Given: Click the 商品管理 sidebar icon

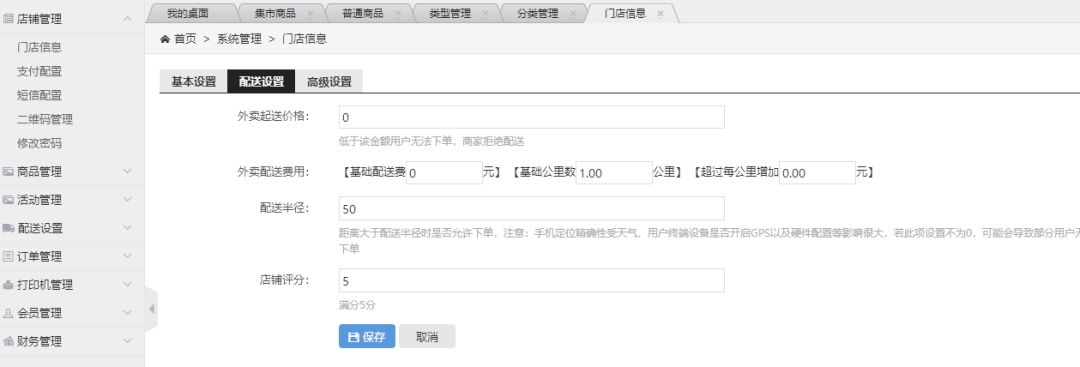Looking at the screenshot, I should (x=9, y=171).
